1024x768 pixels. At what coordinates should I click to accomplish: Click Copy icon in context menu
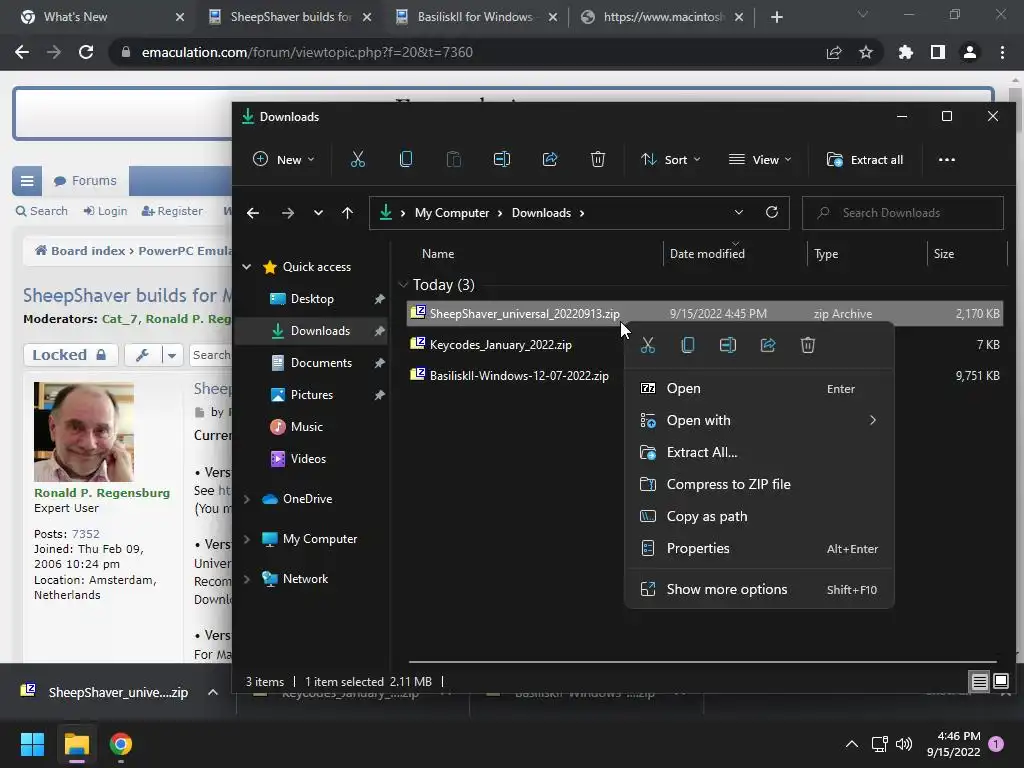pyautogui.click(x=688, y=345)
